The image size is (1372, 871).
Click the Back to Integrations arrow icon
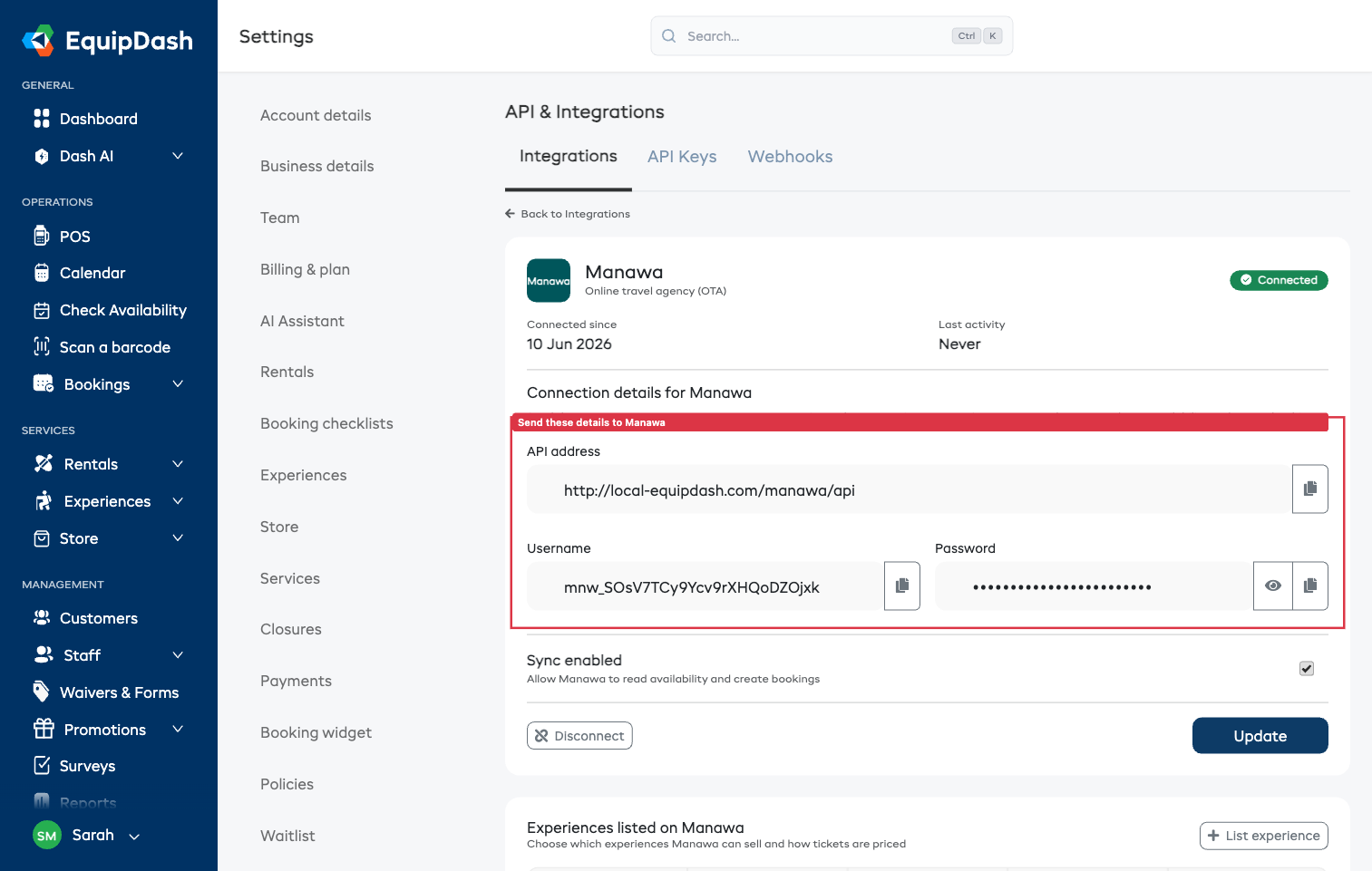[x=510, y=214]
